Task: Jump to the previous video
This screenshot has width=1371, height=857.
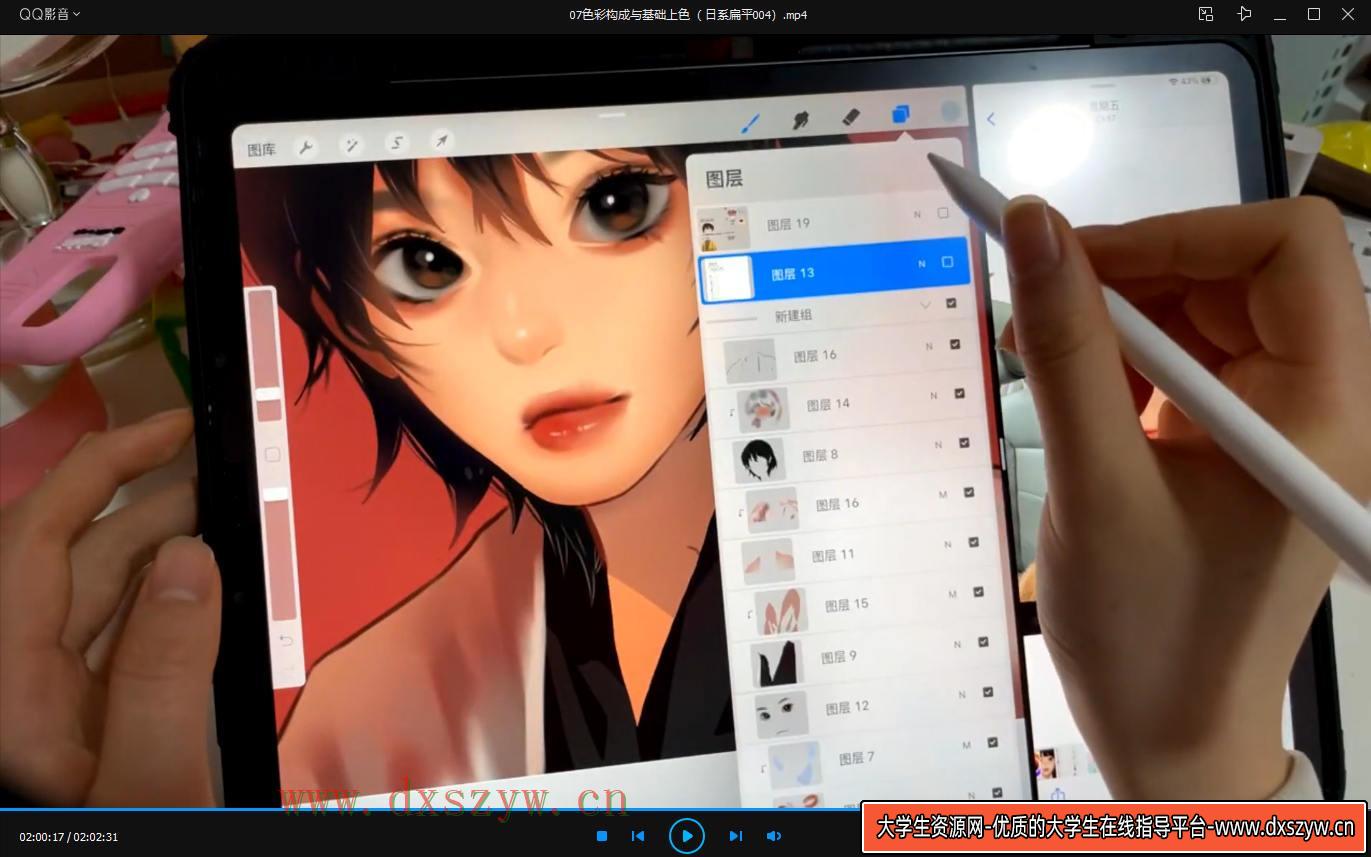Action: 638,836
